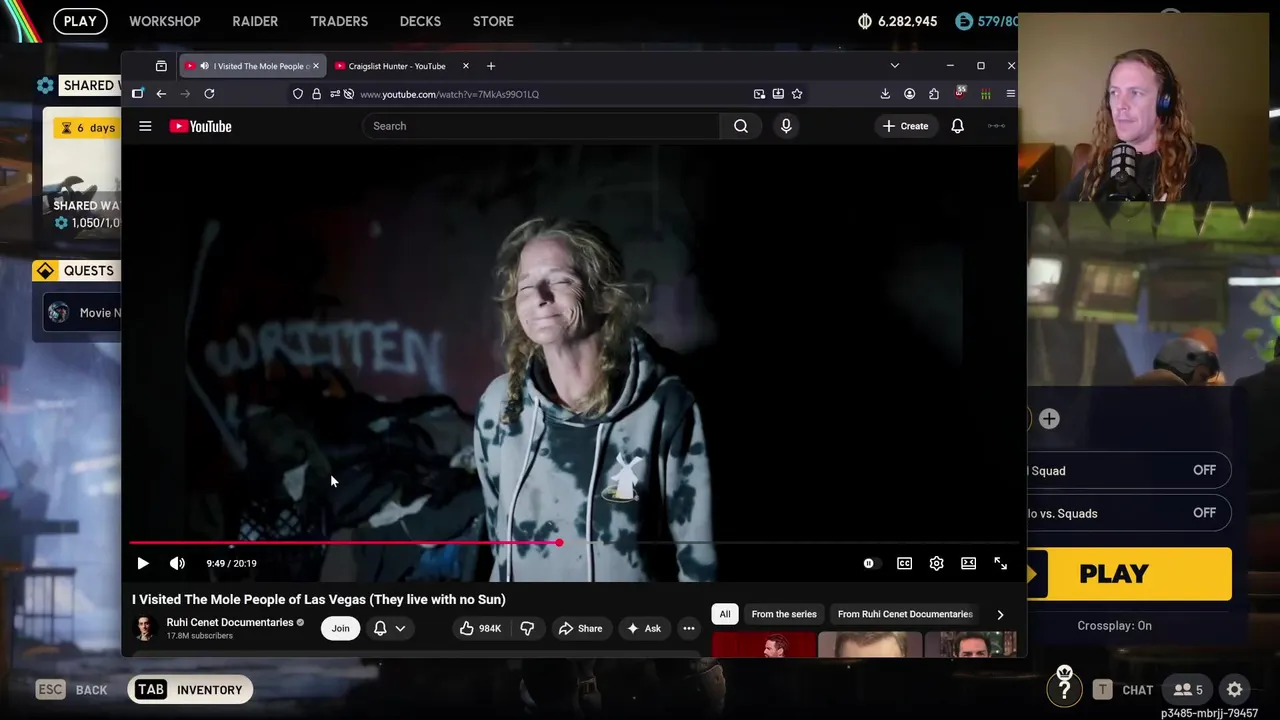Open the DECKS game menu
This screenshot has width=1280, height=720.
pos(420,21)
